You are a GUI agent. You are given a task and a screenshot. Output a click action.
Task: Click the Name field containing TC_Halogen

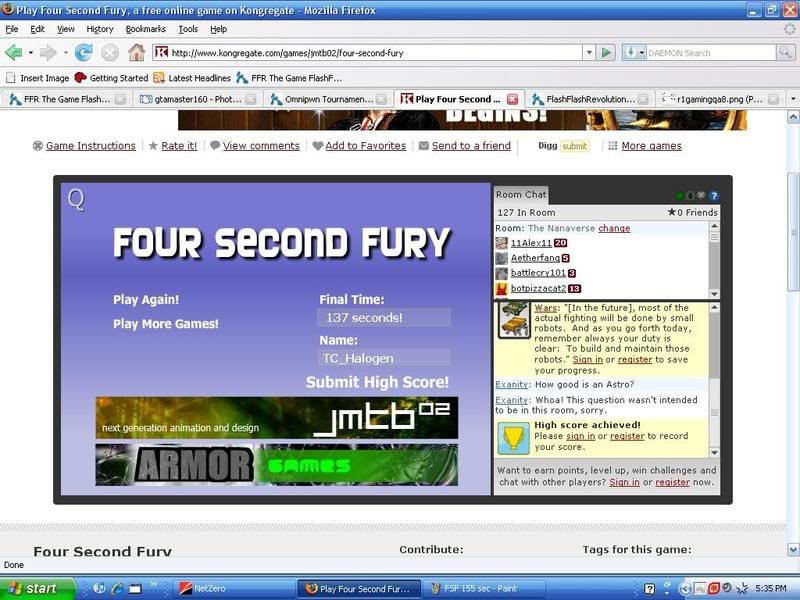(x=384, y=357)
